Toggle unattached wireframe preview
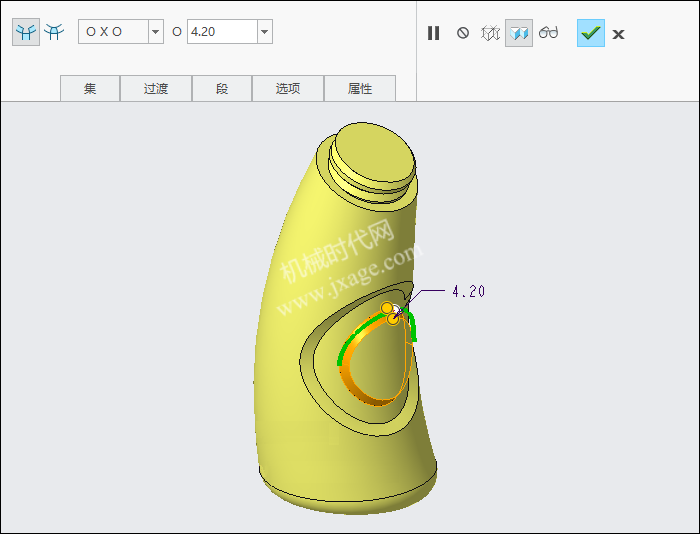Image resolution: width=700 pixels, height=534 pixels. (x=490, y=33)
